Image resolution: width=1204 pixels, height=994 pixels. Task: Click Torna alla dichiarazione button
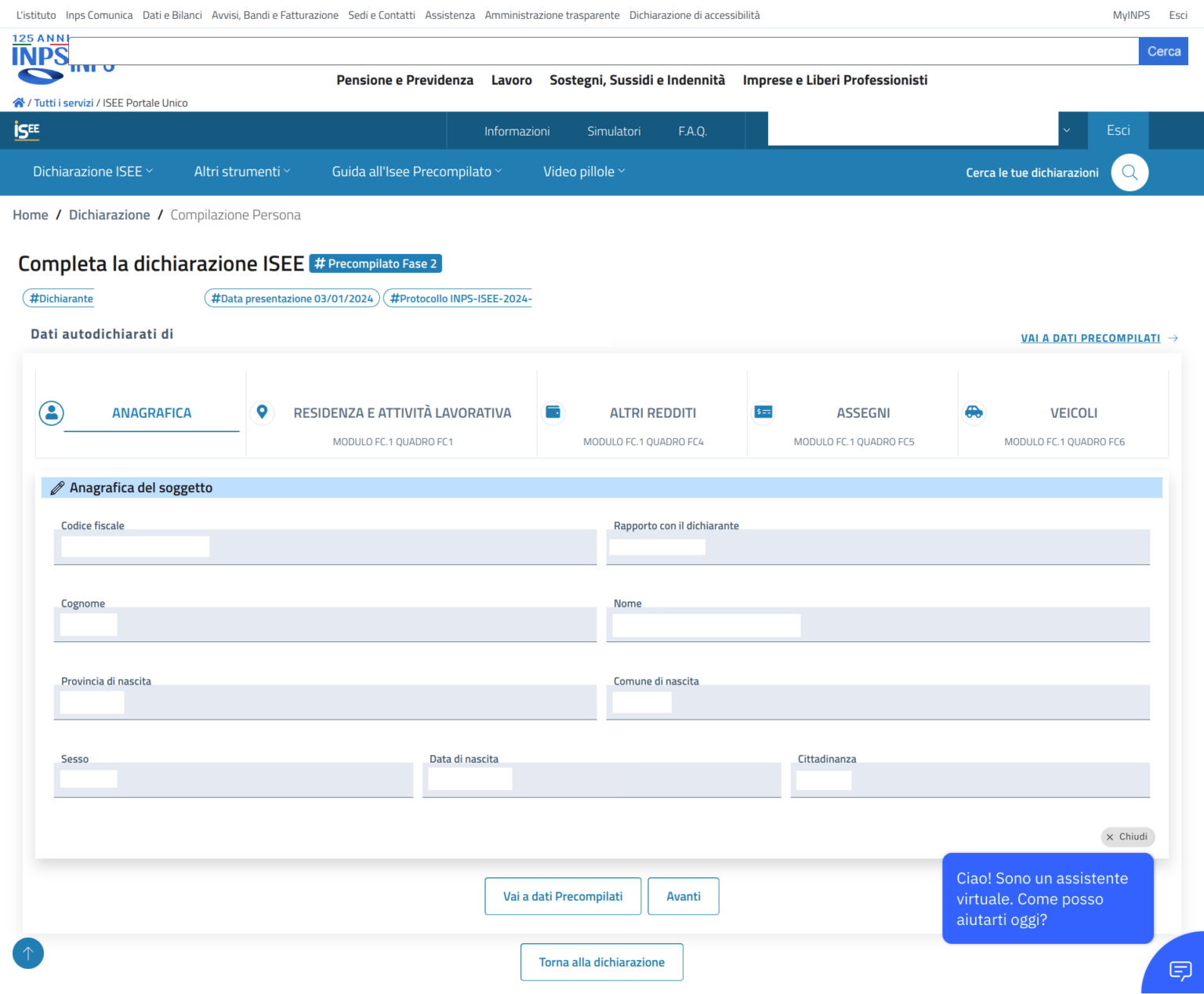(602, 962)
